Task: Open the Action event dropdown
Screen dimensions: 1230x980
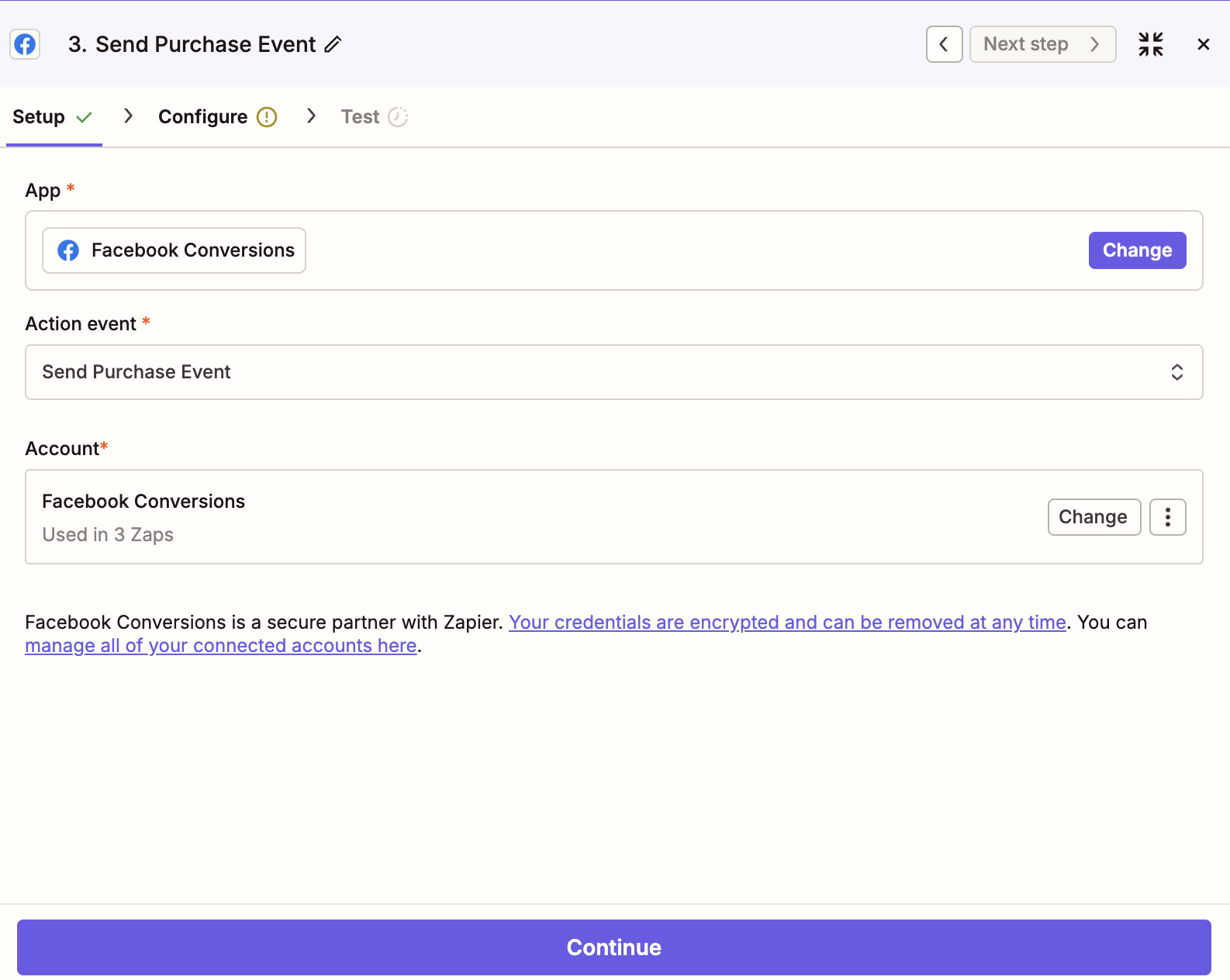Action: (x=614, y=372)
